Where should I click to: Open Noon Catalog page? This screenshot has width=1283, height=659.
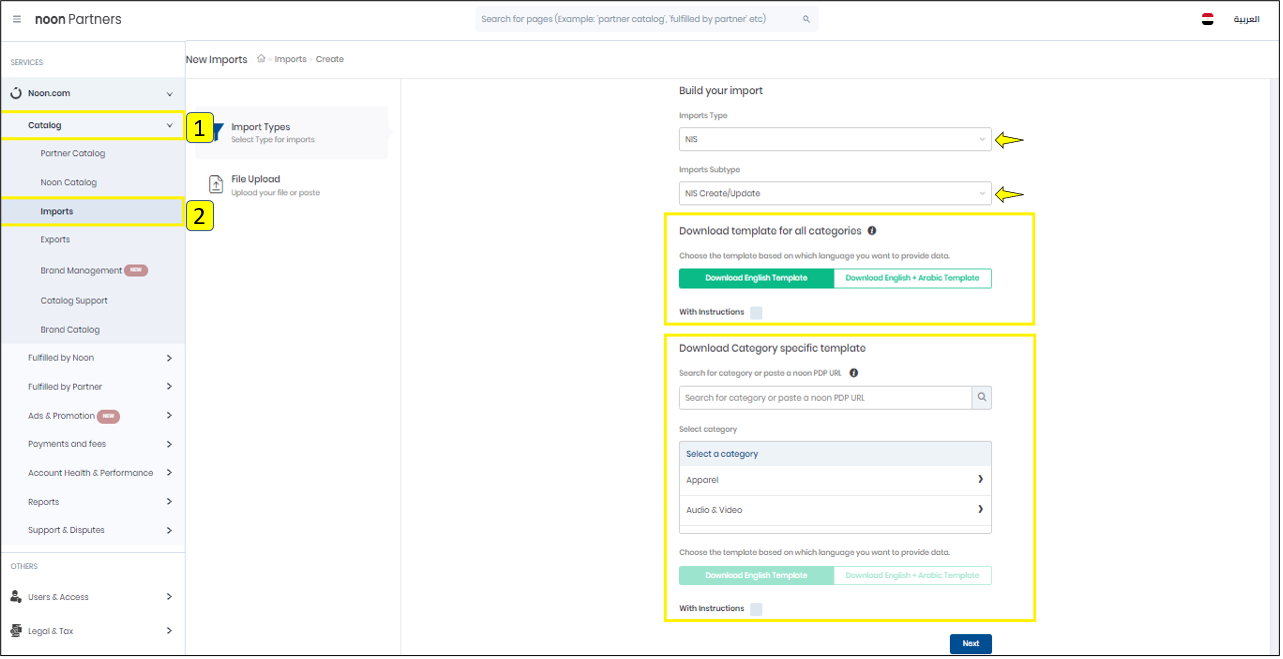(x=69, y=183)
